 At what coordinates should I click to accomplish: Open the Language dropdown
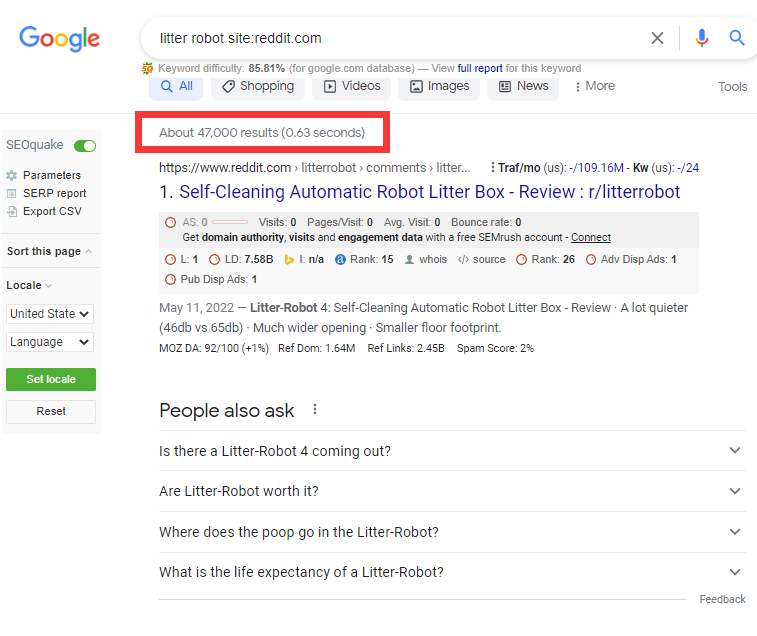(x=50, y=342)
